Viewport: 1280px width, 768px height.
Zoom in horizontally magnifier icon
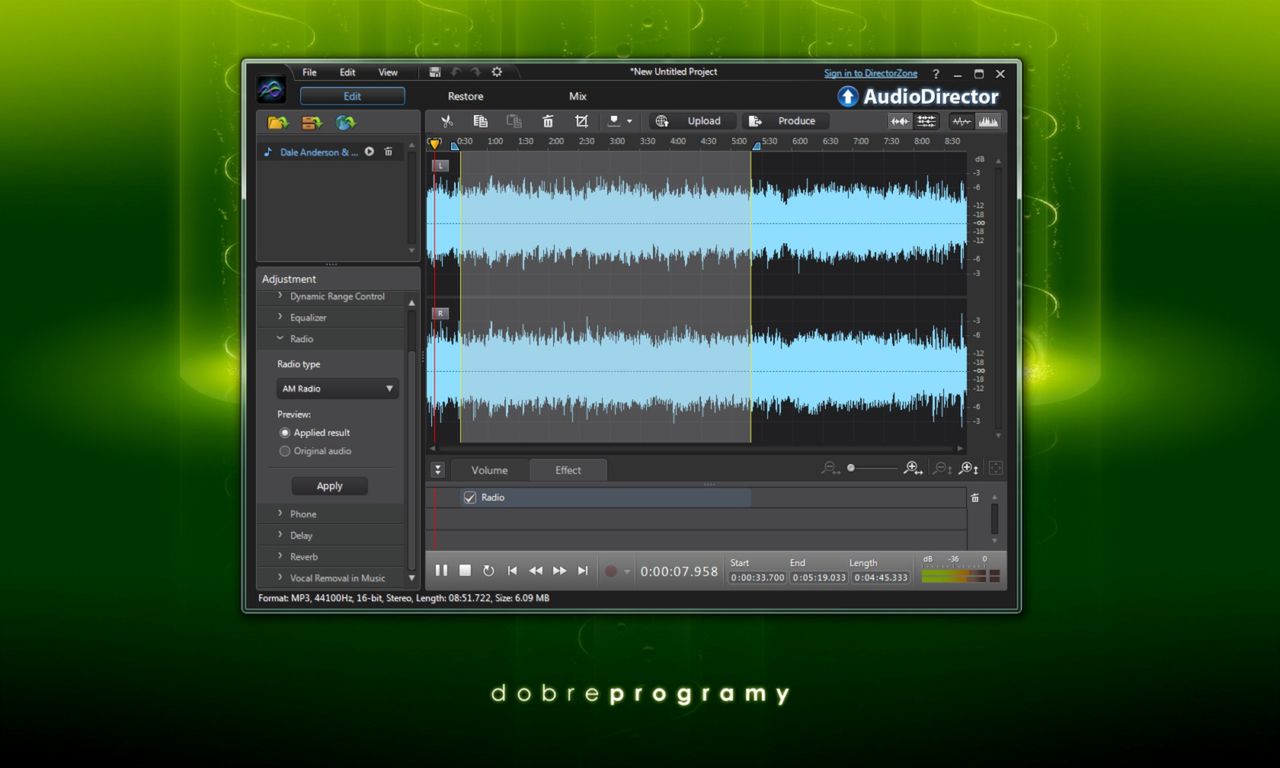point(911,468)
